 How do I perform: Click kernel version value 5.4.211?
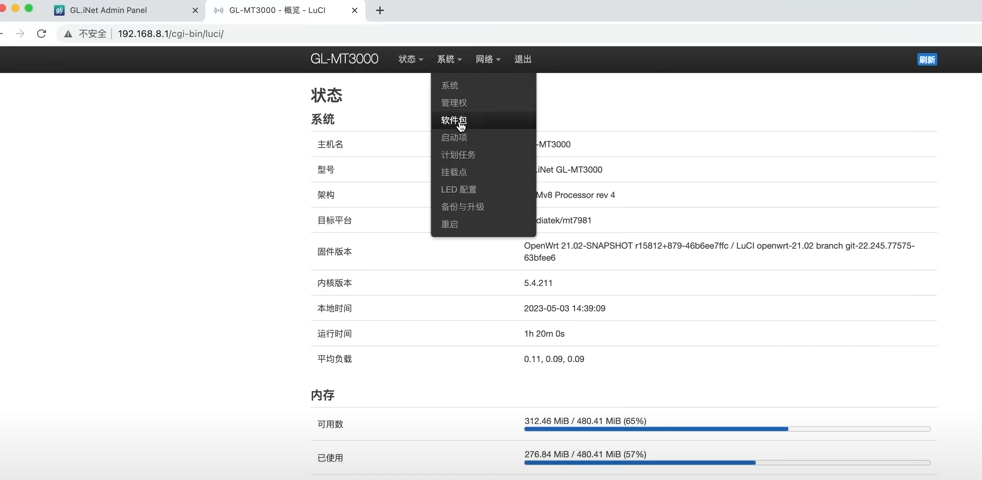[538, 283]
